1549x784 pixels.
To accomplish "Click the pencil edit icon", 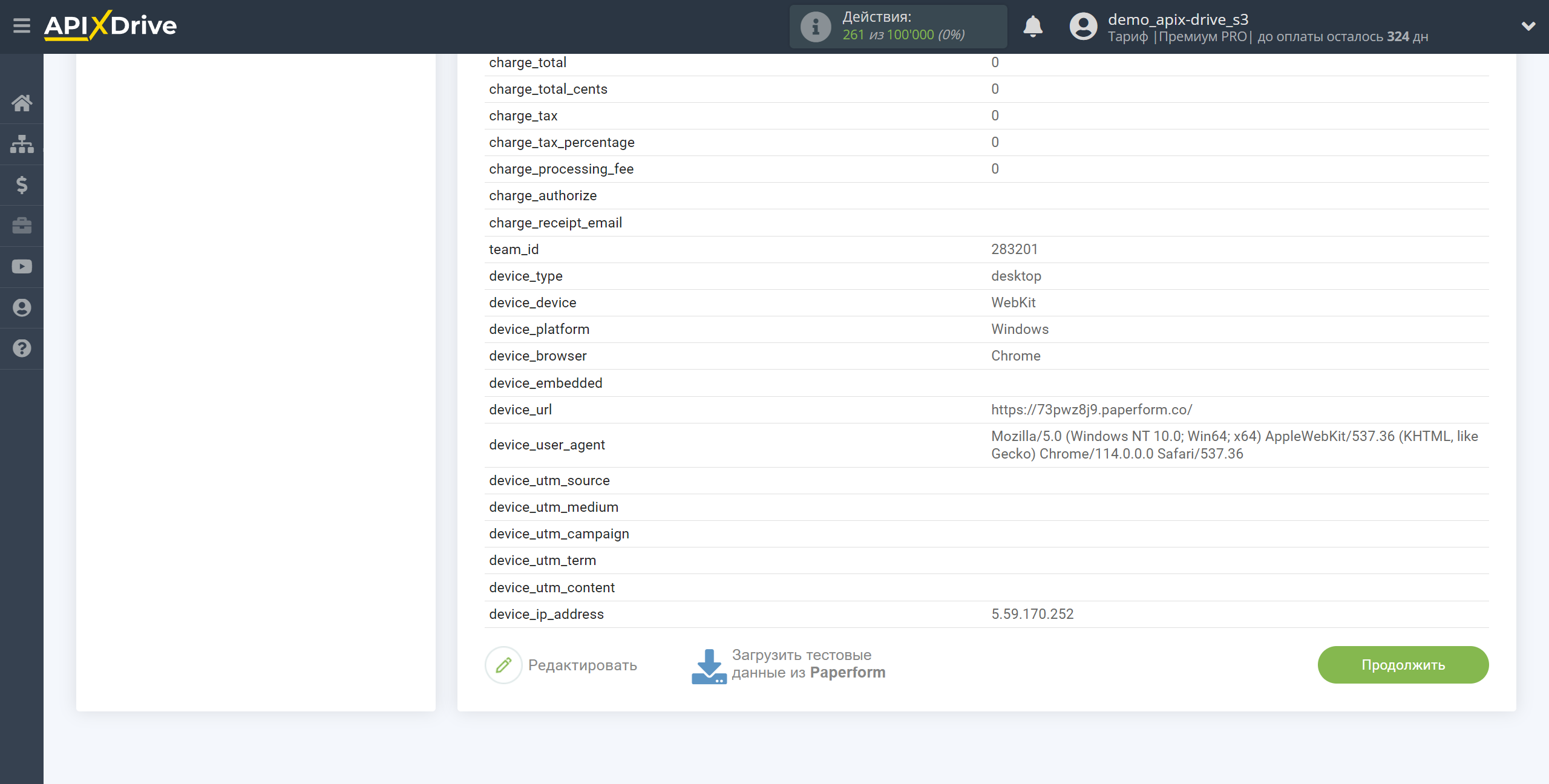I will pos(503,665).
